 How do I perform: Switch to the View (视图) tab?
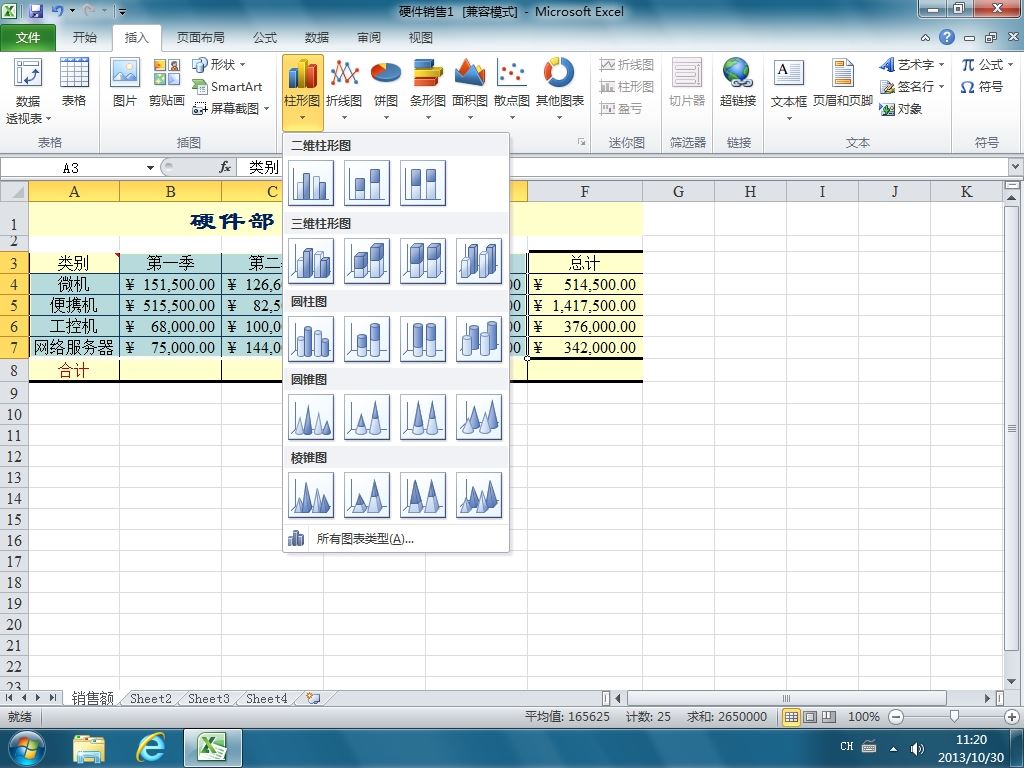[x=421, y=38]
